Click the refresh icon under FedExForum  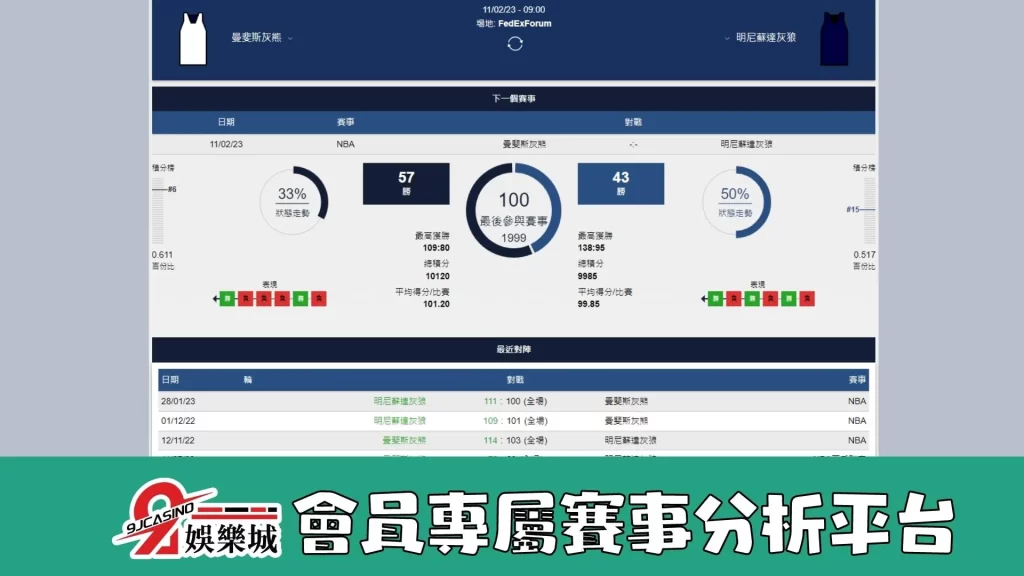[515, 44]
